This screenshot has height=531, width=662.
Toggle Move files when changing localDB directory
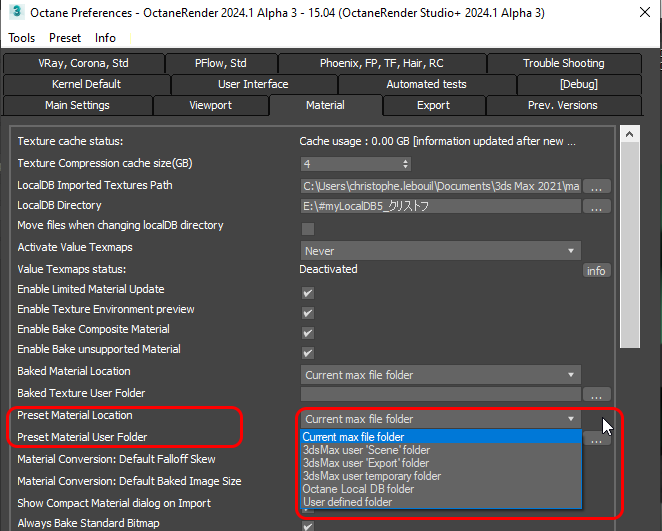[308, 228]
